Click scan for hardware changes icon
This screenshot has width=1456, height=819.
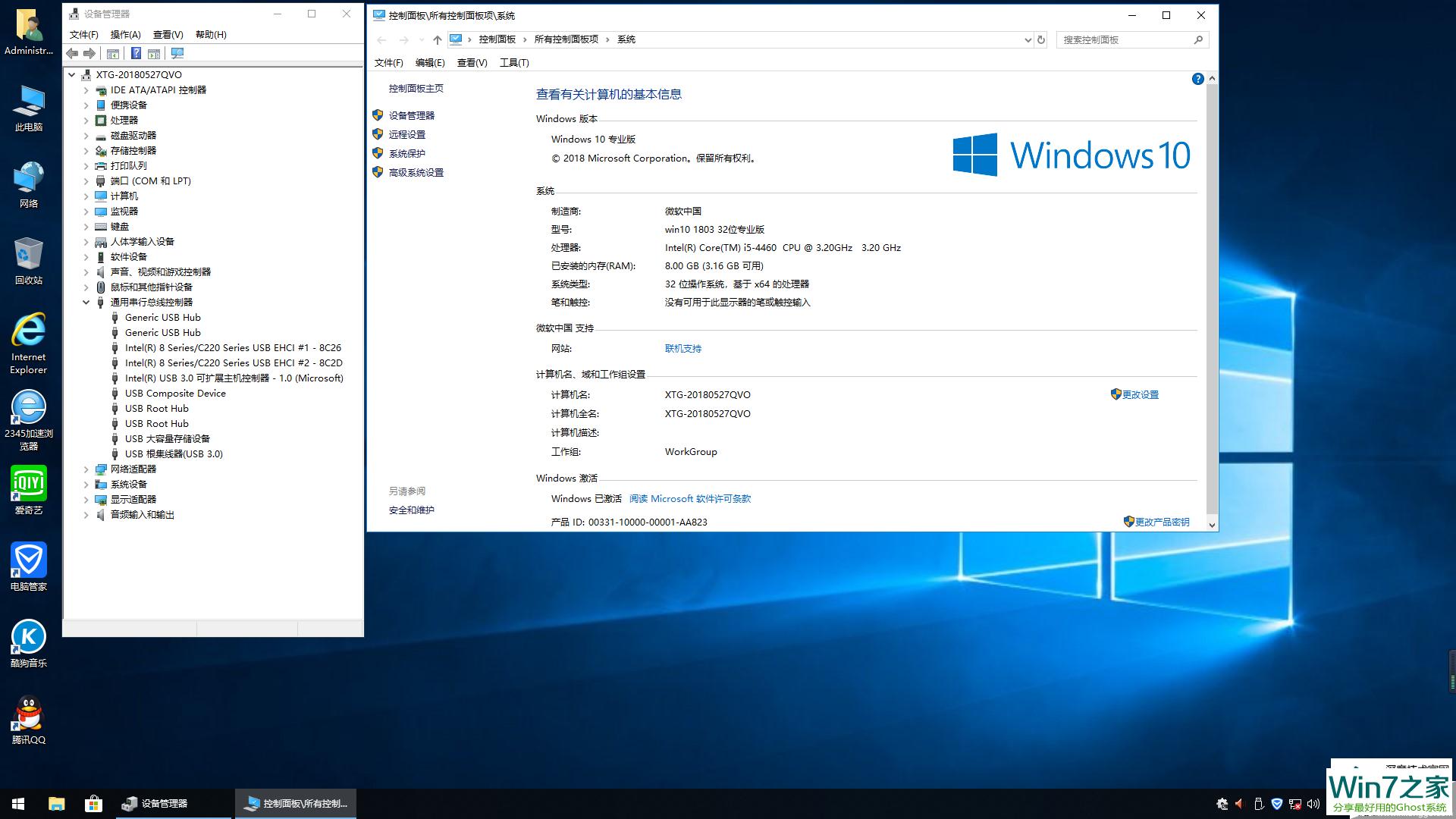tap(177, 53)
